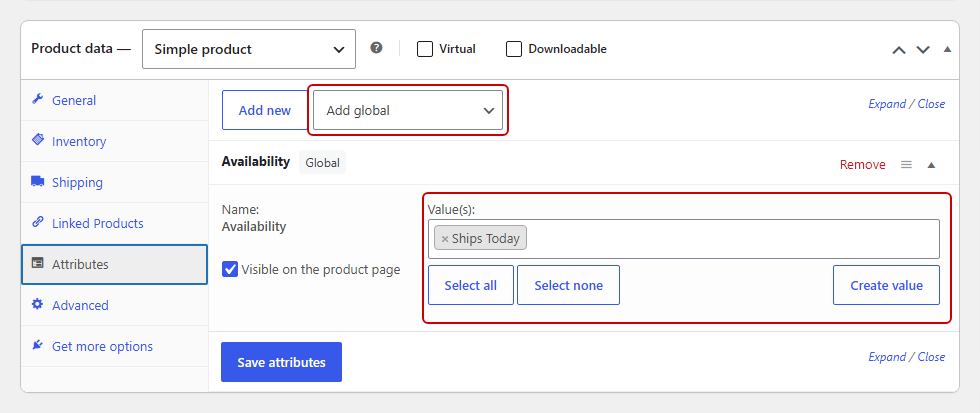
Task: Enable the Downloadable checkbox
Action: coord(514,49)
